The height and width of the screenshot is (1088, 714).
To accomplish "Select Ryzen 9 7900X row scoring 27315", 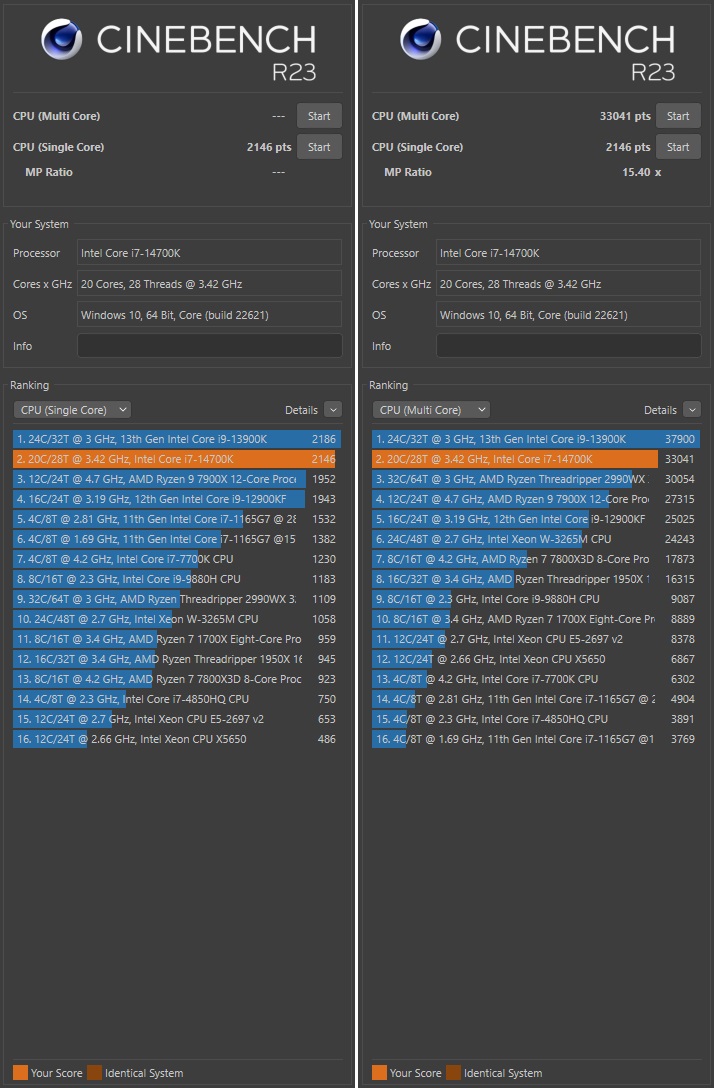I will tap(536, 499).
